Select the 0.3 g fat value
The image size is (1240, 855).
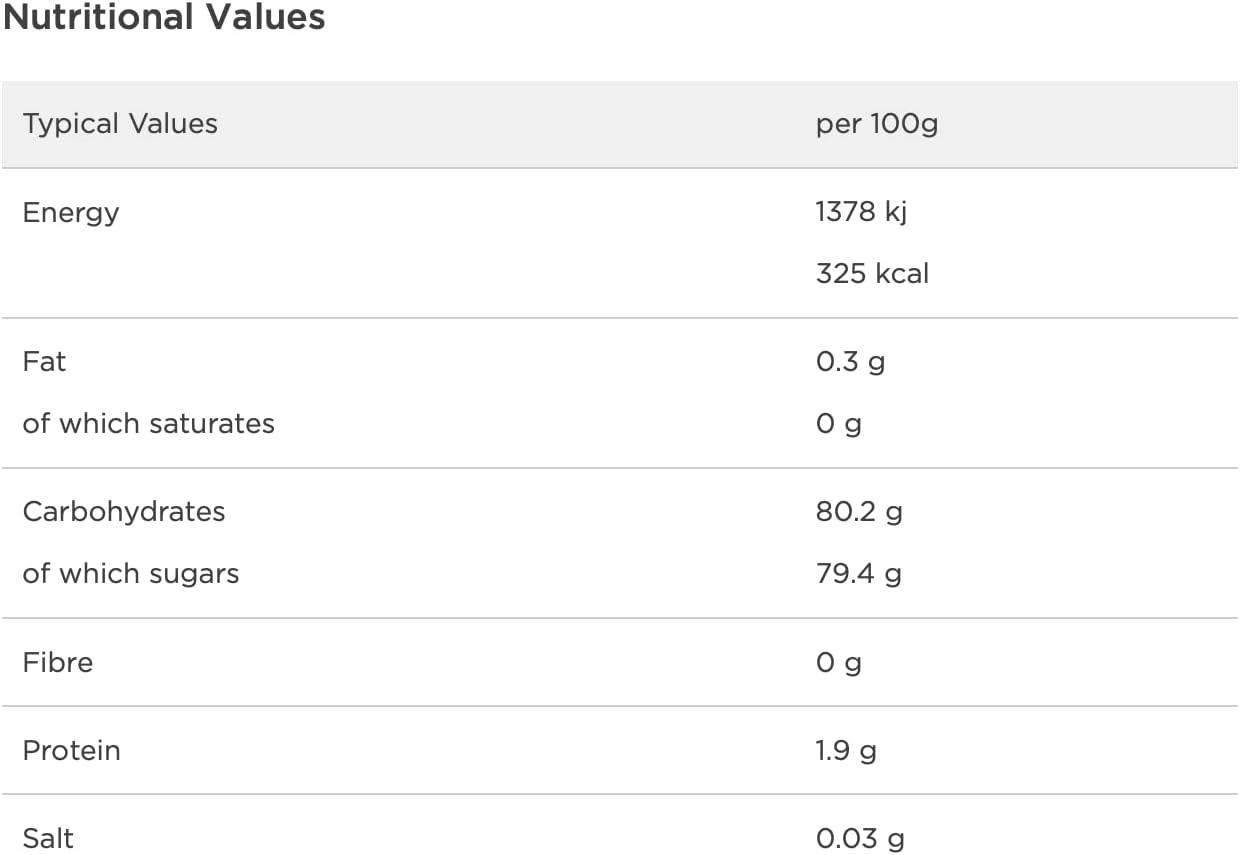(850, 362)
